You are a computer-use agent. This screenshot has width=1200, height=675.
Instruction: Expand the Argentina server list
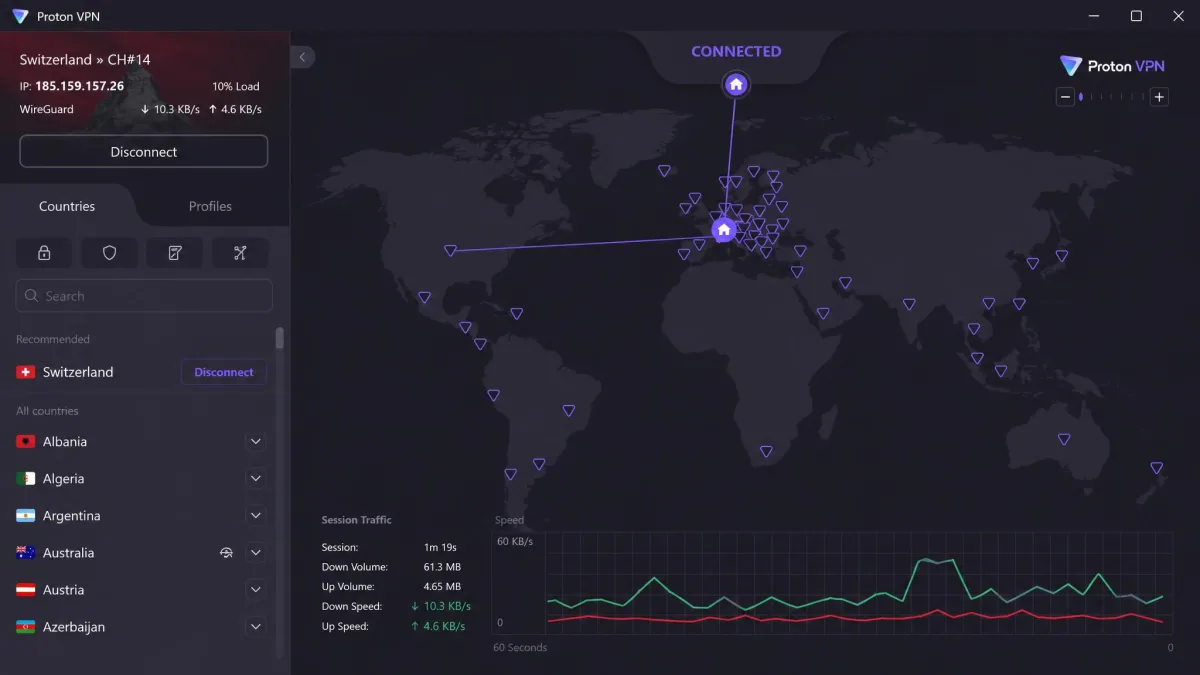256,516
